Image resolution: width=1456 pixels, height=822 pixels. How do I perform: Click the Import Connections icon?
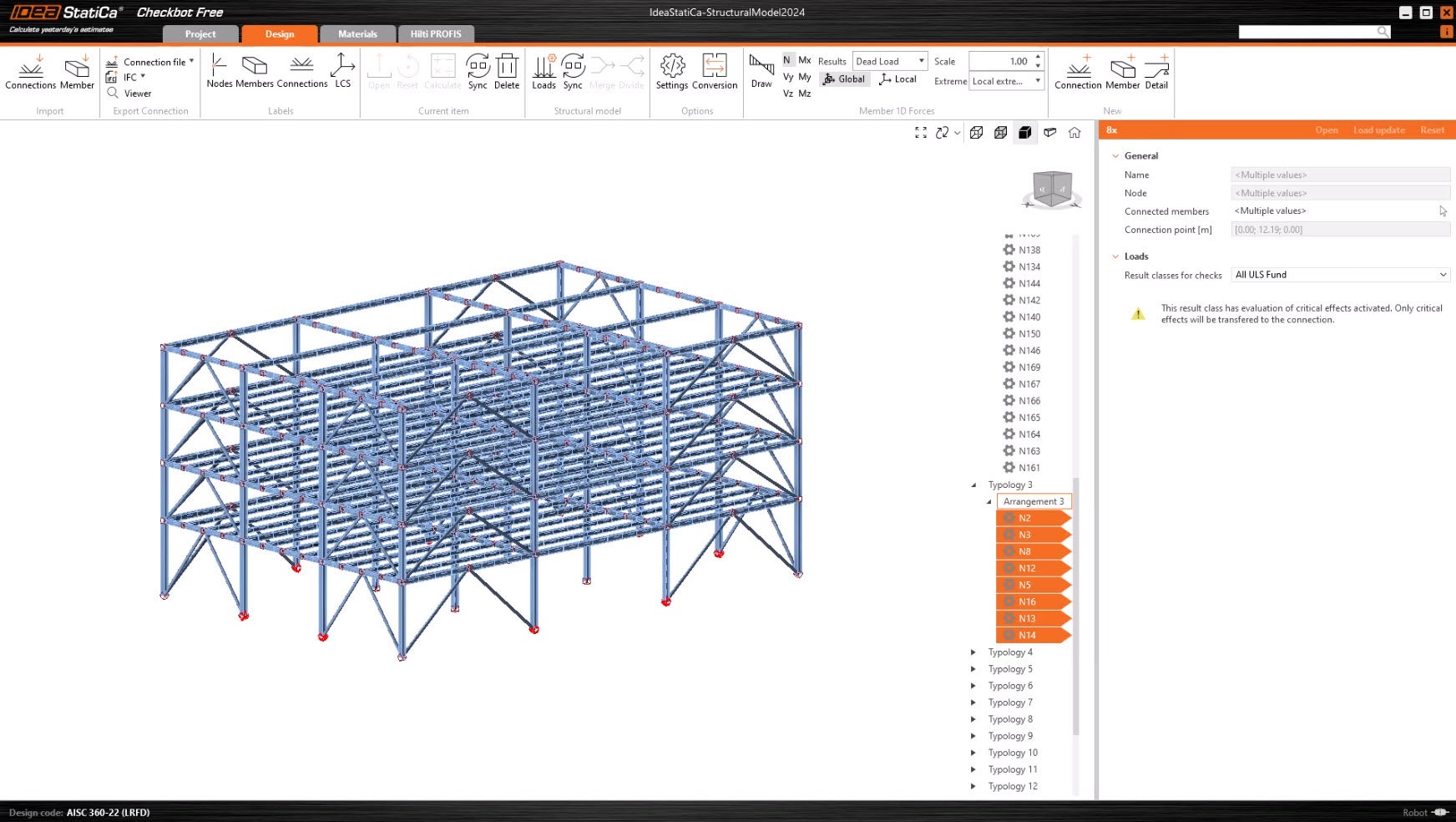[x=31, y=70]
